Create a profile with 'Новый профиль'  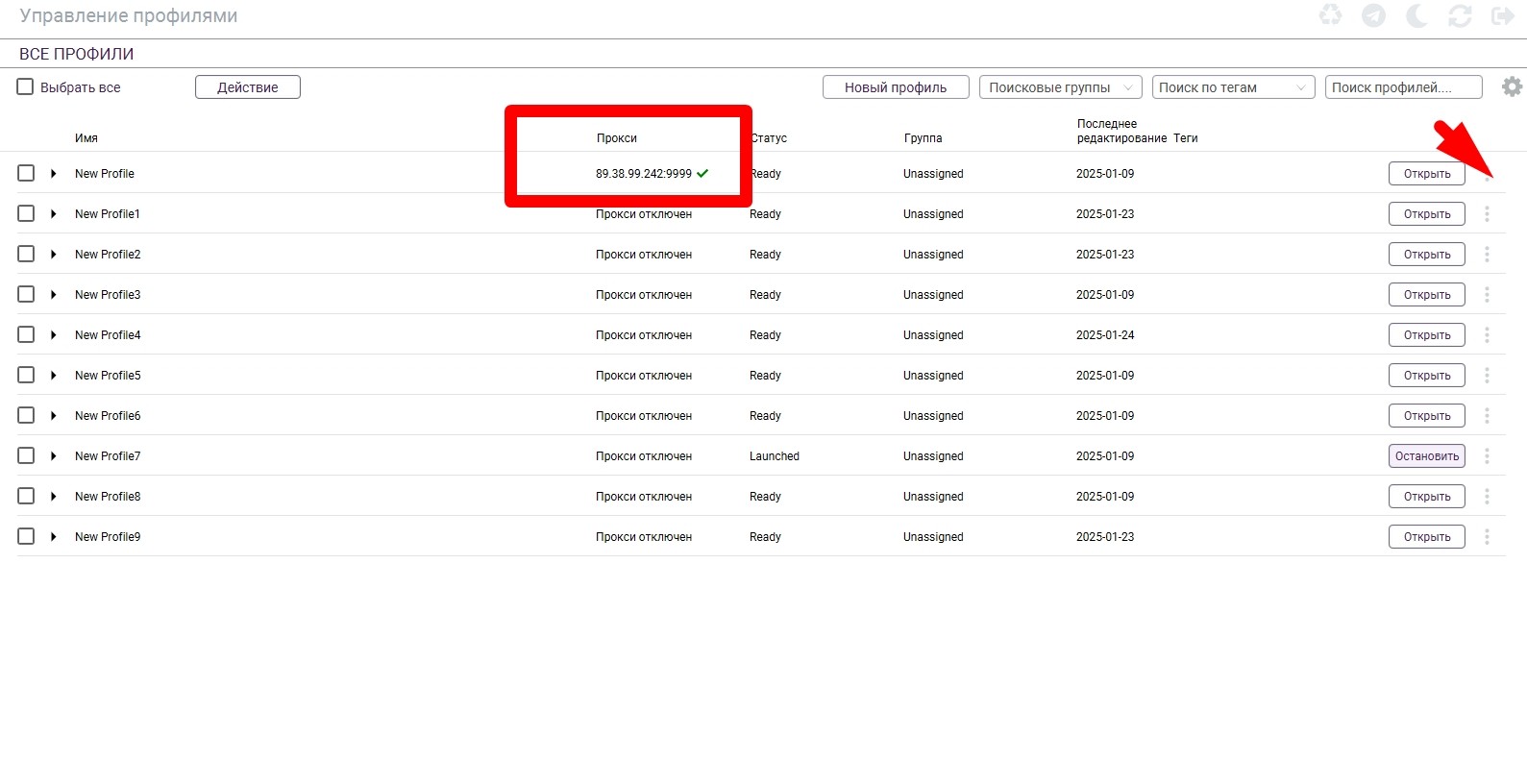click(x=896, y=87)
